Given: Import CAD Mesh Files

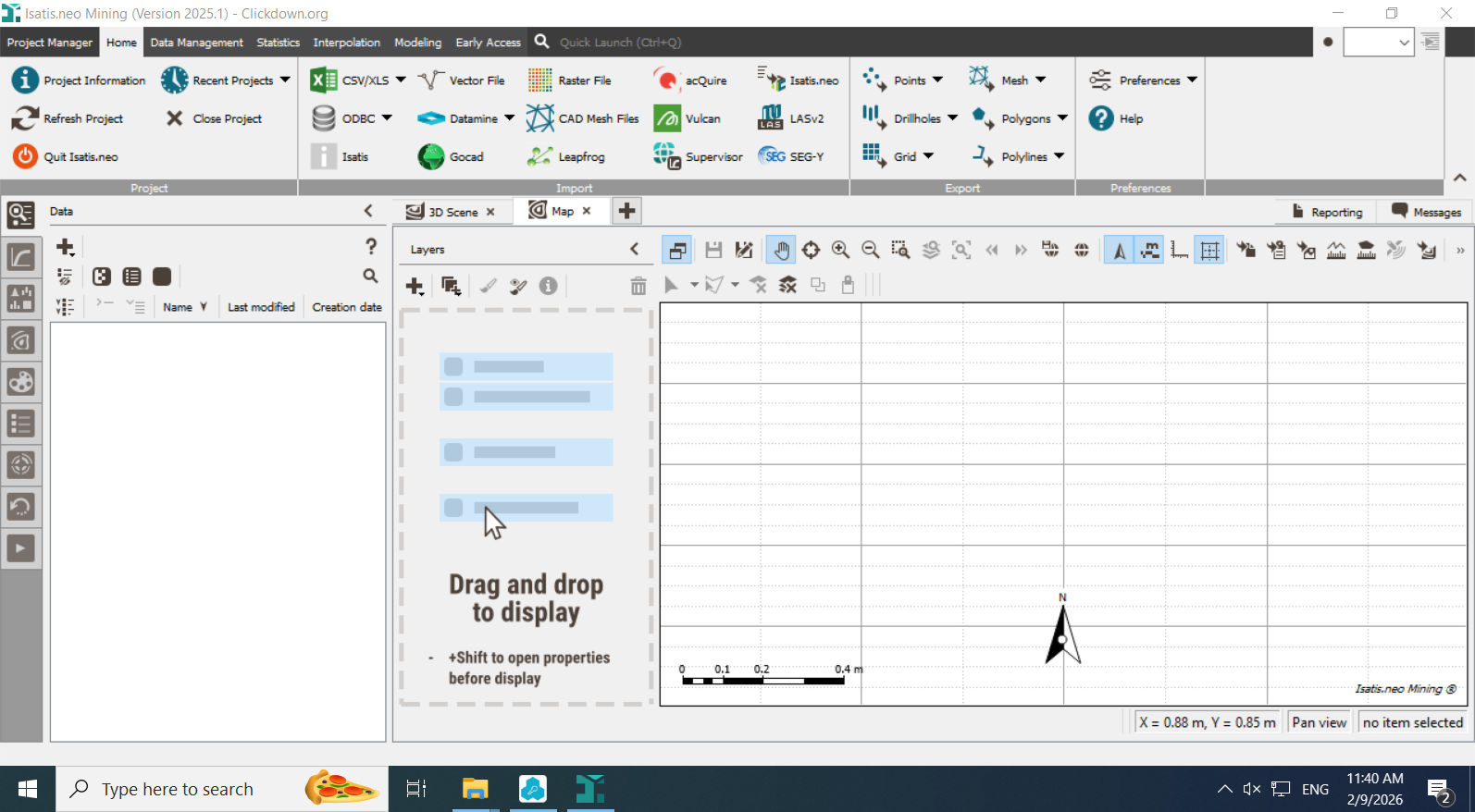Looking at the screenshot, I should [x=583, y=118].
